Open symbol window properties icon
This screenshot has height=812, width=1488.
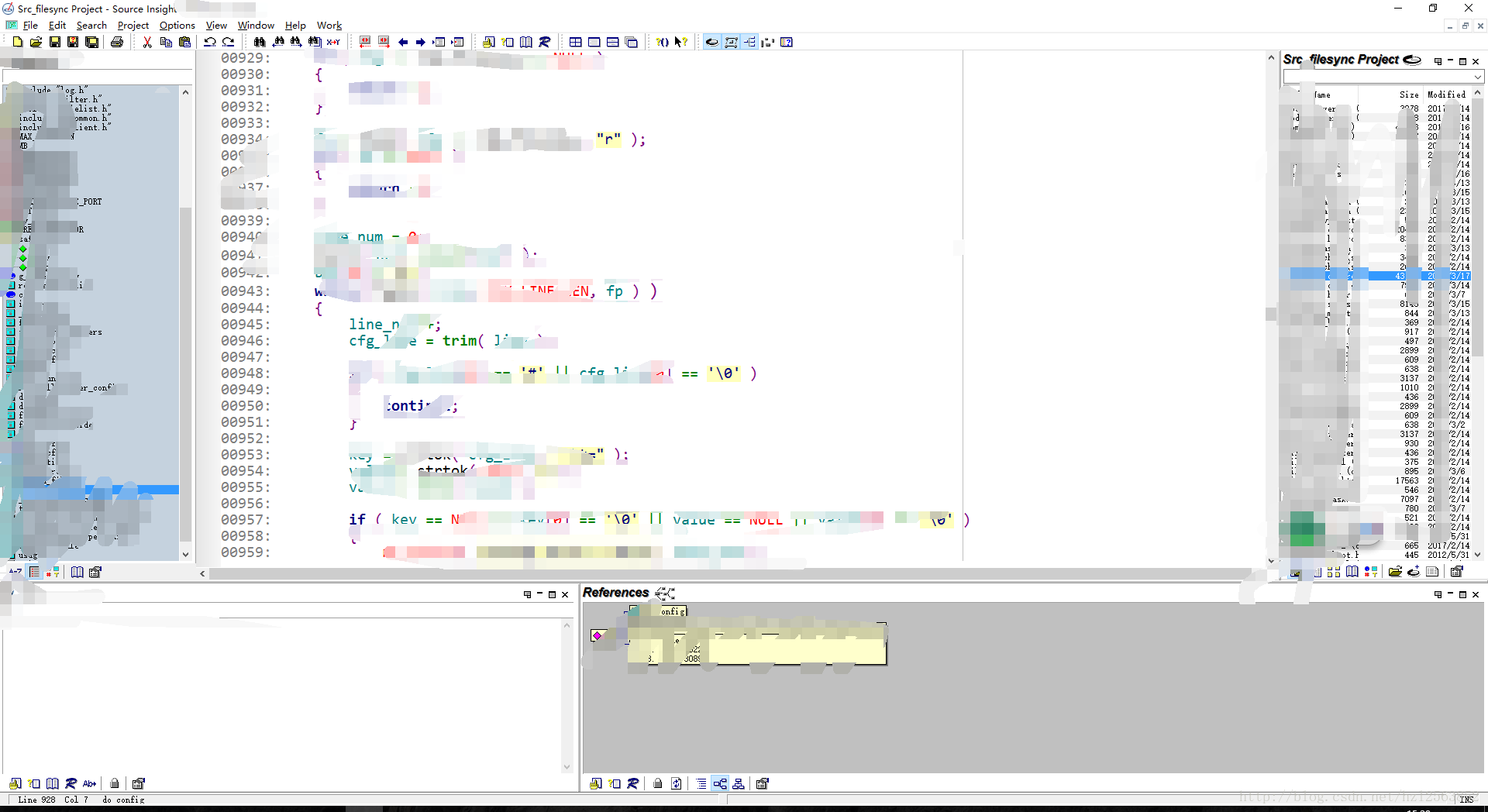click(x=95, y=572)
